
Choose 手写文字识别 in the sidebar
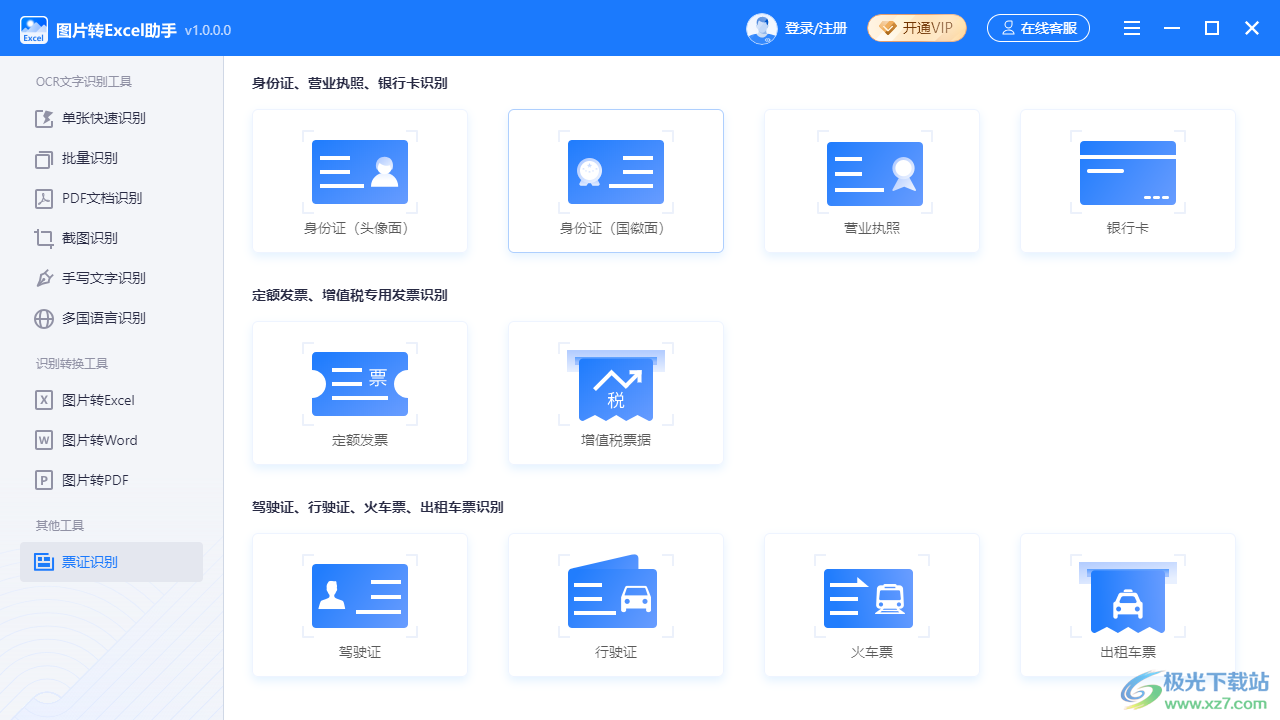click(111, 278)
